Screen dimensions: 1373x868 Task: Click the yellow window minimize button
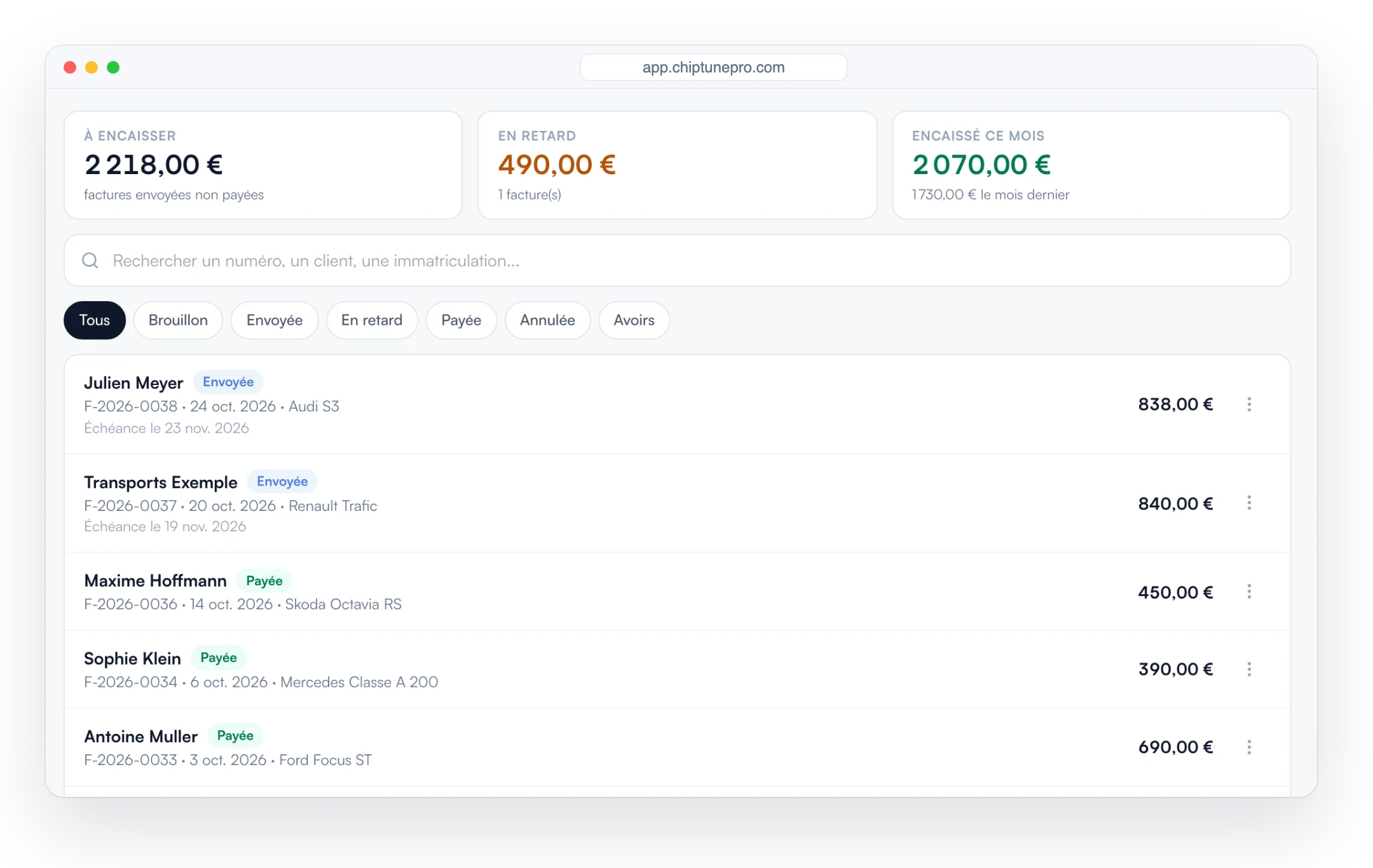point(92,67)
